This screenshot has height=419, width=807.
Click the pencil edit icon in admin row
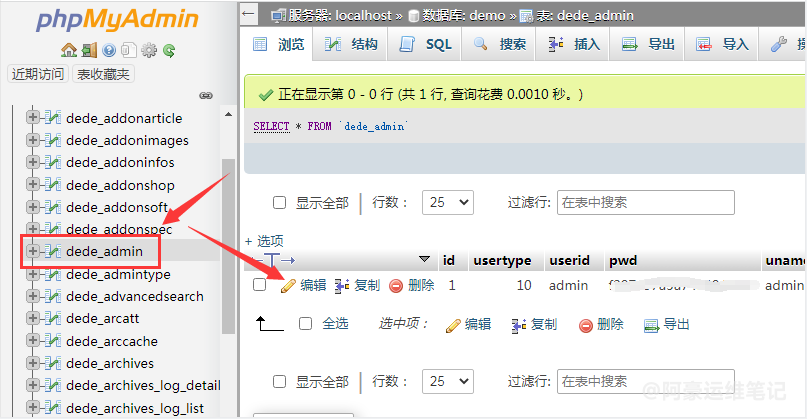point(288,285)
